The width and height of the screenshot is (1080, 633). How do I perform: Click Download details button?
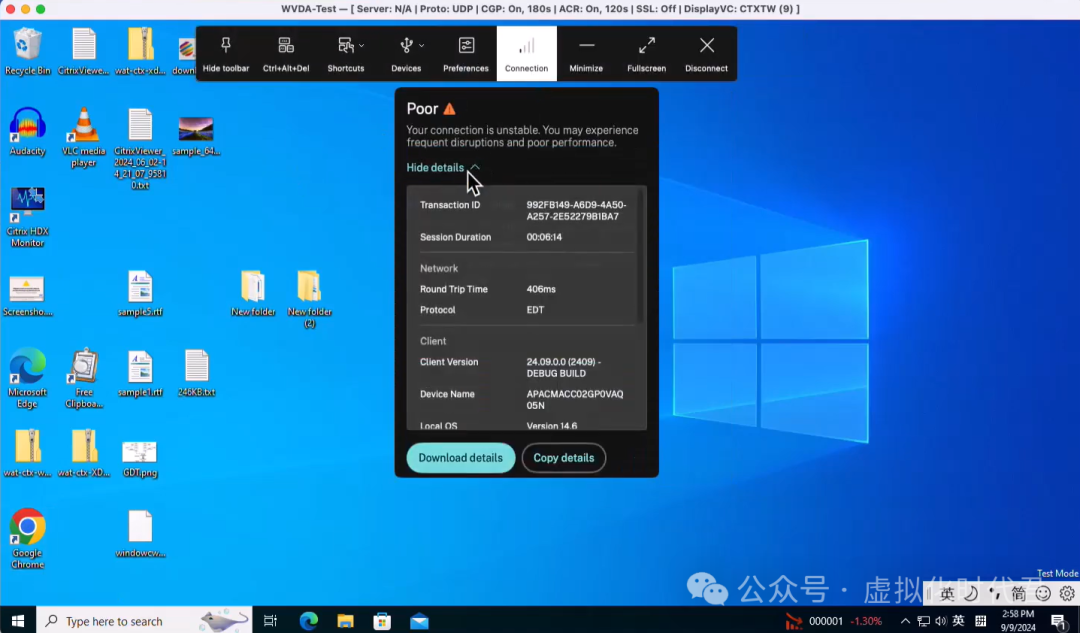(x=461, y=458)
